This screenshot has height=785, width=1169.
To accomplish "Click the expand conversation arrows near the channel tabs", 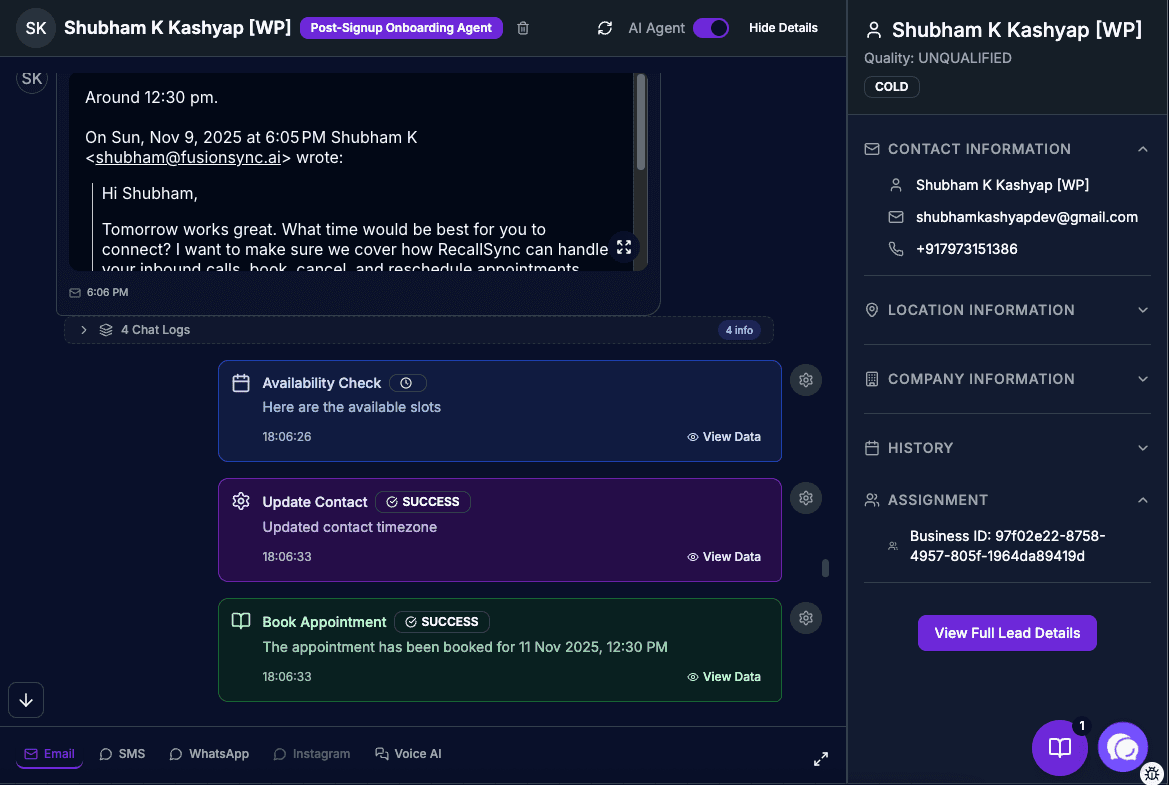I will point(820,759).
